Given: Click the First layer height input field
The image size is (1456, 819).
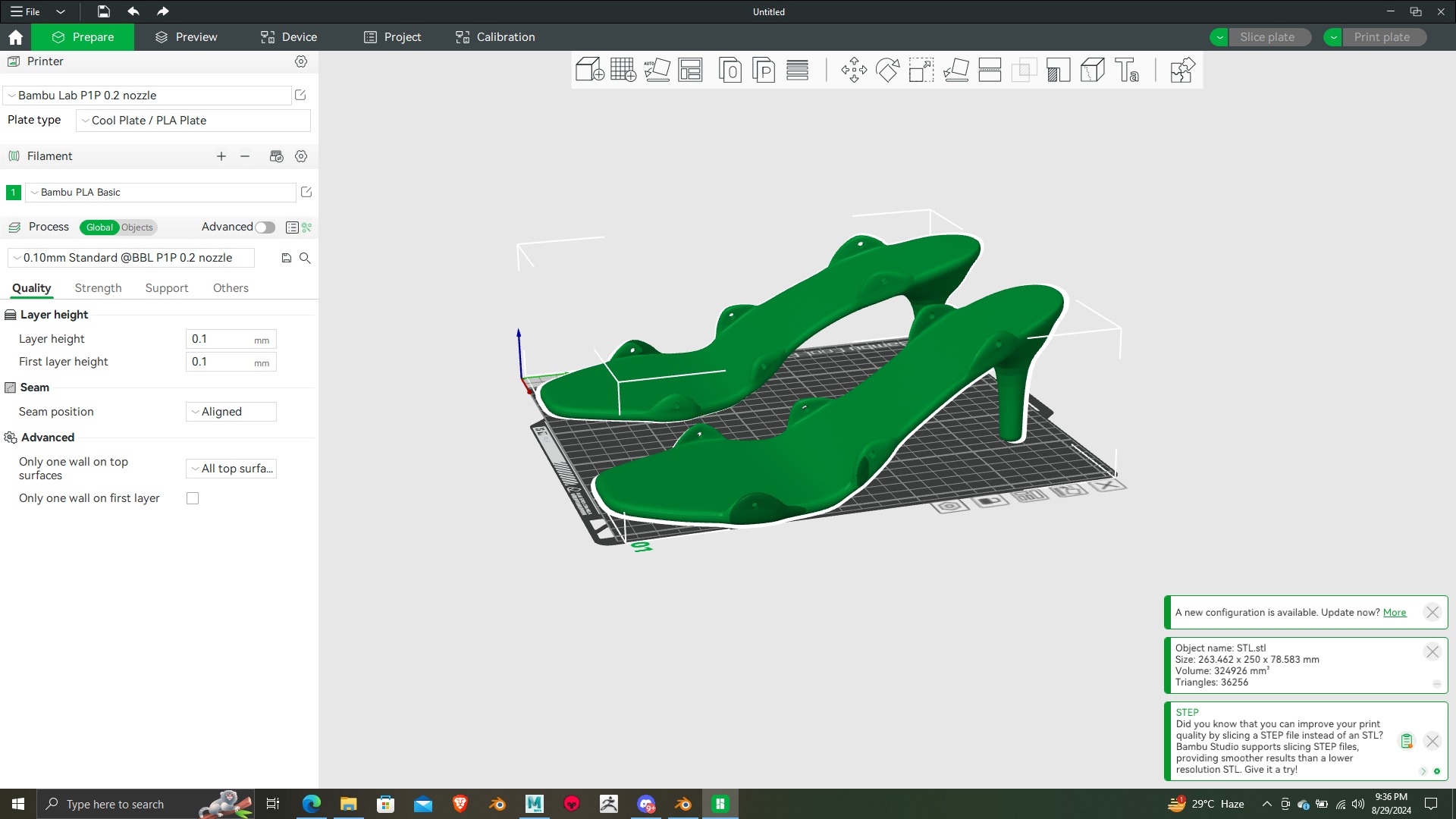Looking at the screenshot, I should (x=231, y=362).
